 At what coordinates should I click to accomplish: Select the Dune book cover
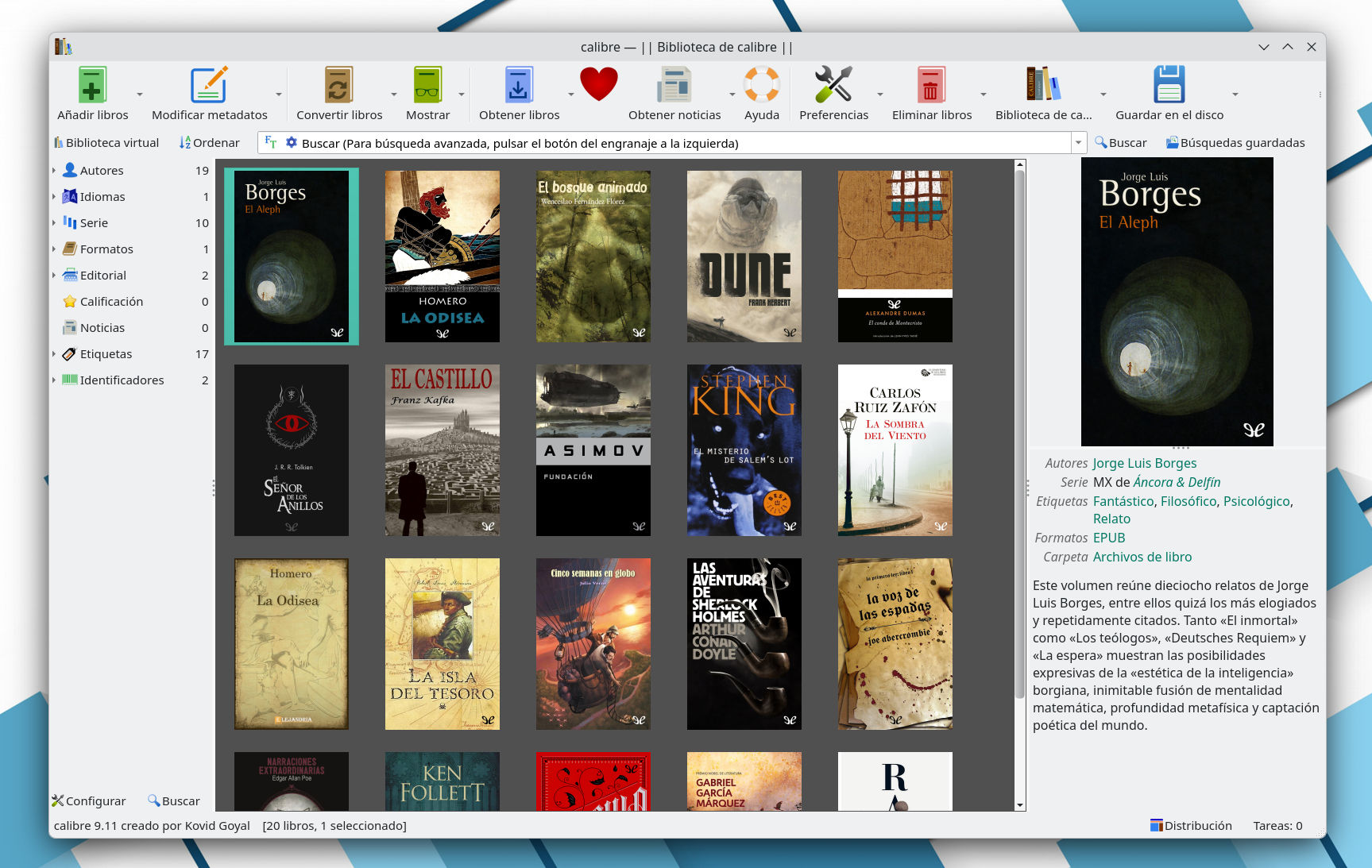pyautogui.click(x=744, y=257)
